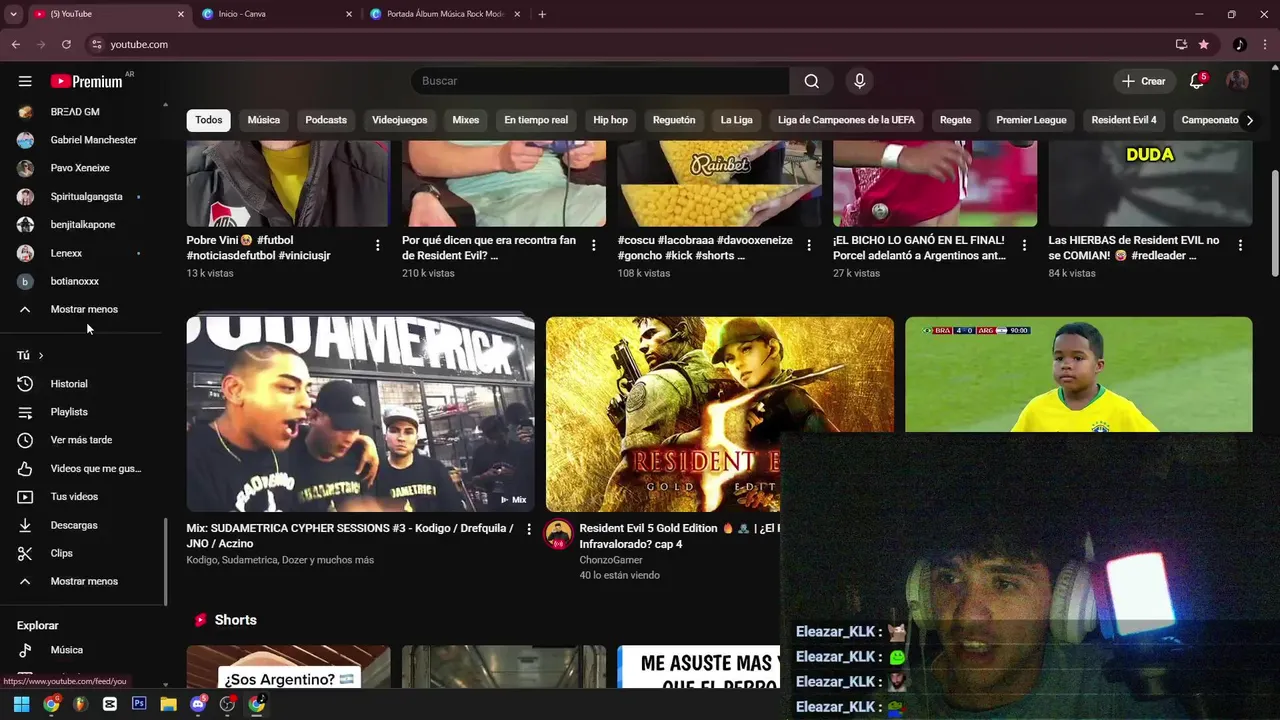Image resolution: width=1280 pixels, height=720 pixels.
Task: Open File Explorer from the taskbar
Action: point(168,704)
